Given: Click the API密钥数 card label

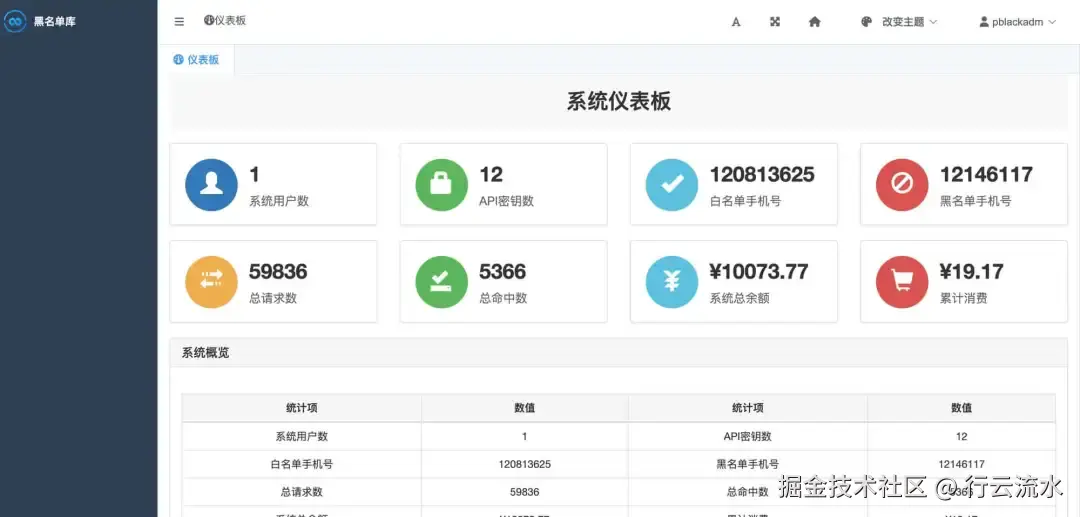Looking at the screenshot, I should click(506, 201).
